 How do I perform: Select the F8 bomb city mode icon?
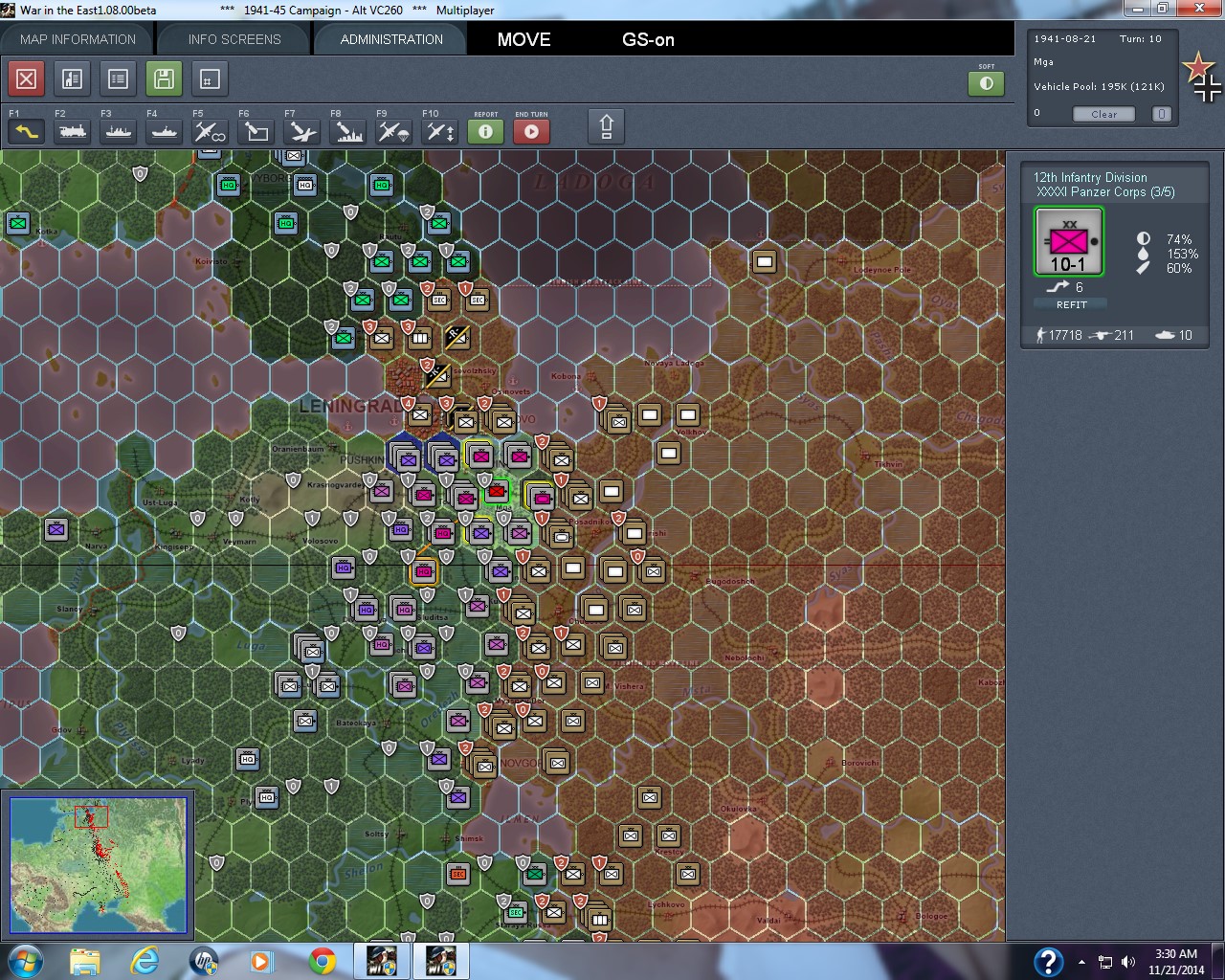[347, 131]
